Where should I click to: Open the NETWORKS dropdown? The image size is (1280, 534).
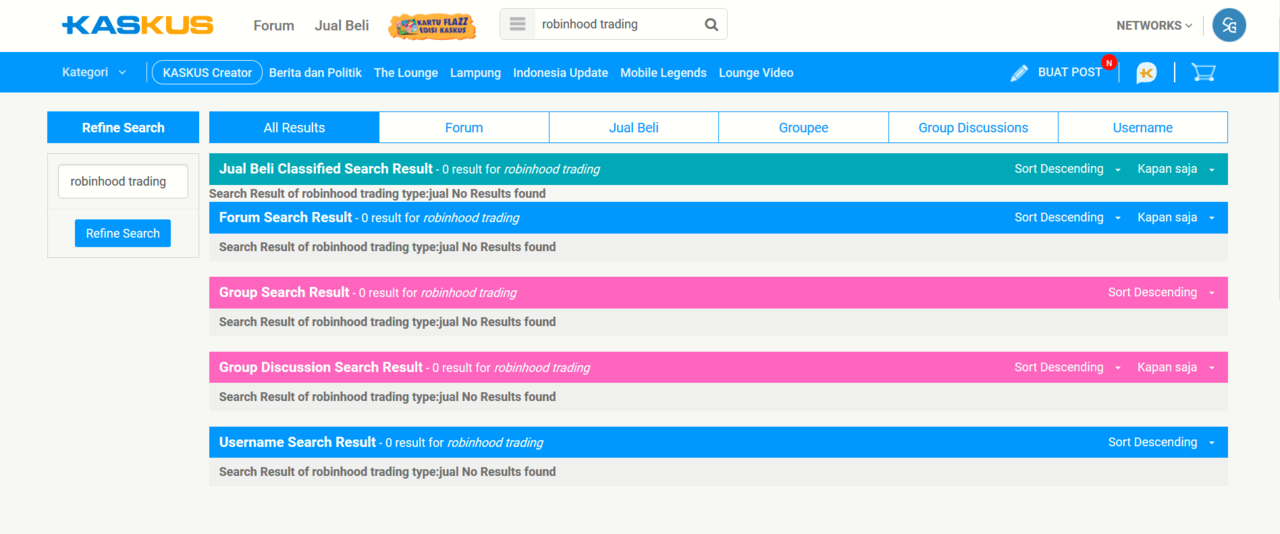tap(1154, 26)
